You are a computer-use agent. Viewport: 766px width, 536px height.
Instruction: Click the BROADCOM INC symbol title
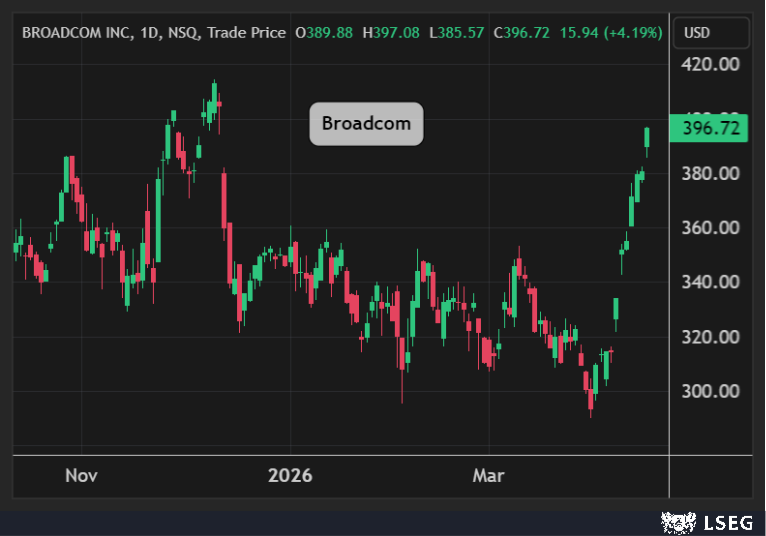point(73,33)
